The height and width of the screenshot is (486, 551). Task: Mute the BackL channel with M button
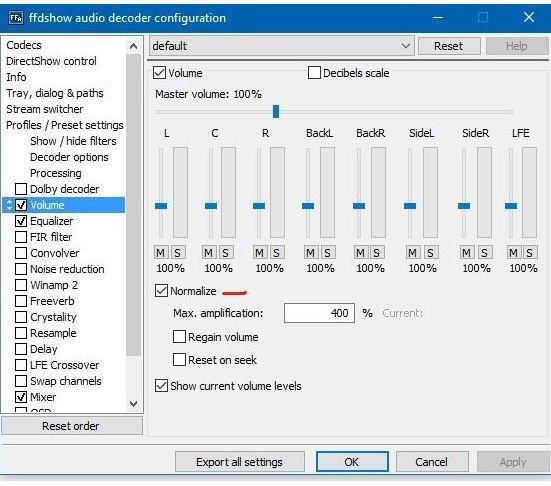coord(310,252)
